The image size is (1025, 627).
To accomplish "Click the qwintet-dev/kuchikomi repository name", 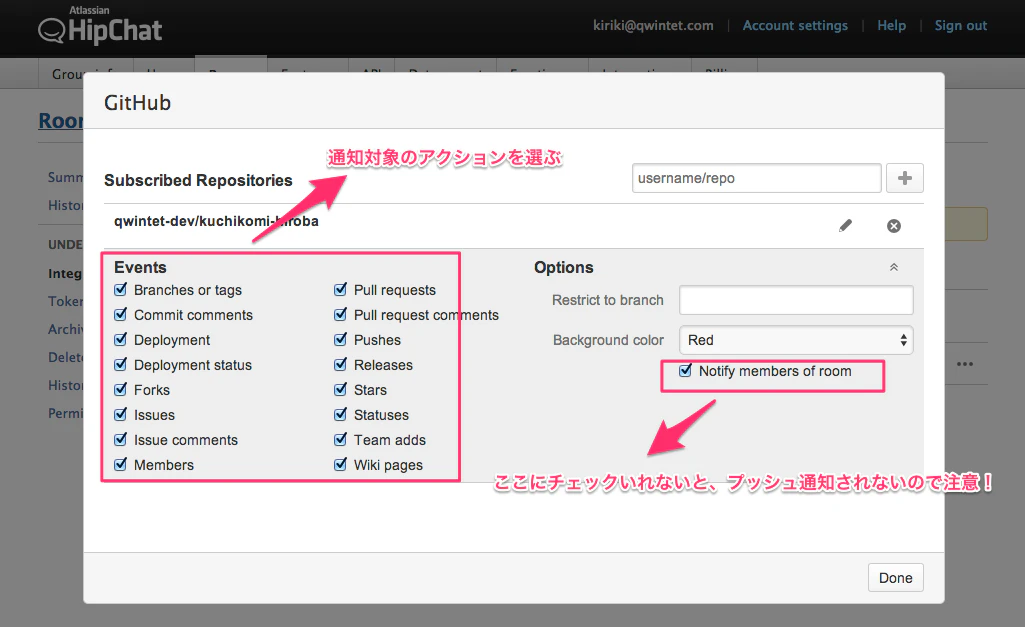I will (216, 221).
